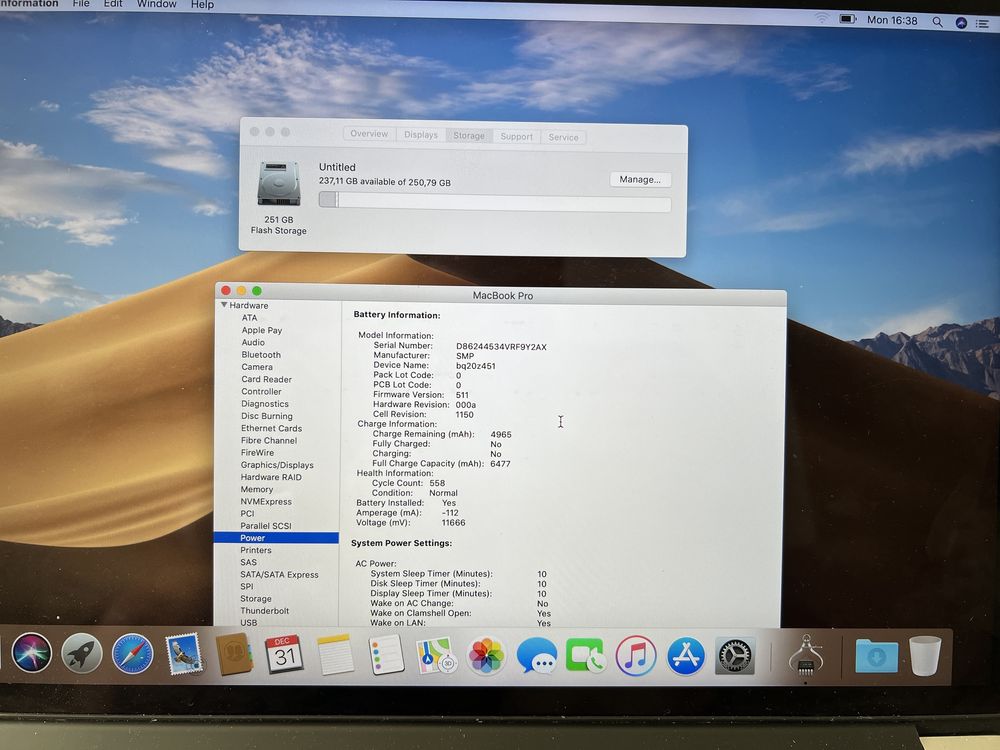Select Bluetooth in the sidebar
This screenshot has height=750, width=1000.
(x=261, y=355)
